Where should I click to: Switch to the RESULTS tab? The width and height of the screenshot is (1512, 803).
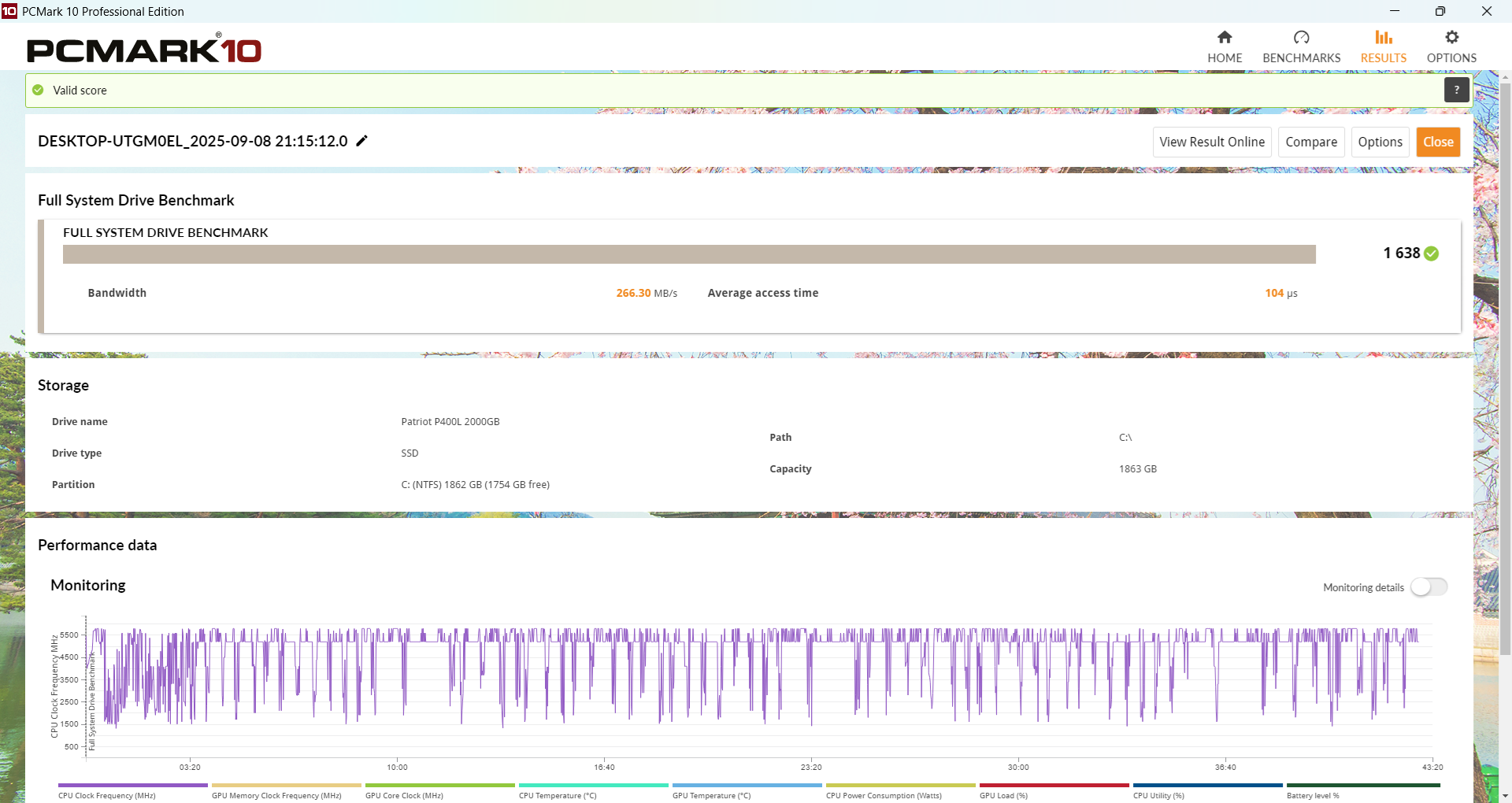(x=1384, y=47)
